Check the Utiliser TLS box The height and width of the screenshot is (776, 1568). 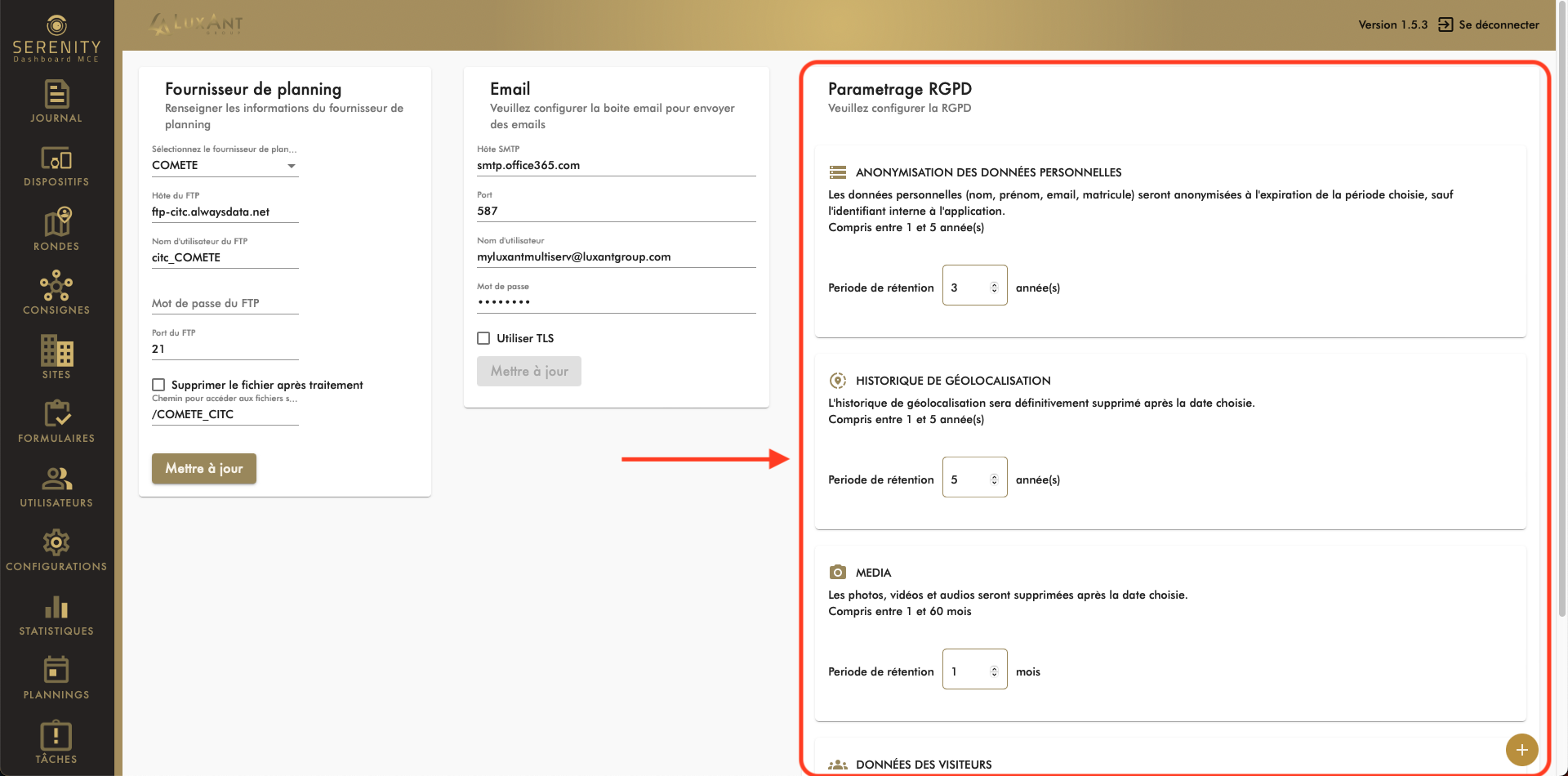click(x=483, y=338)
